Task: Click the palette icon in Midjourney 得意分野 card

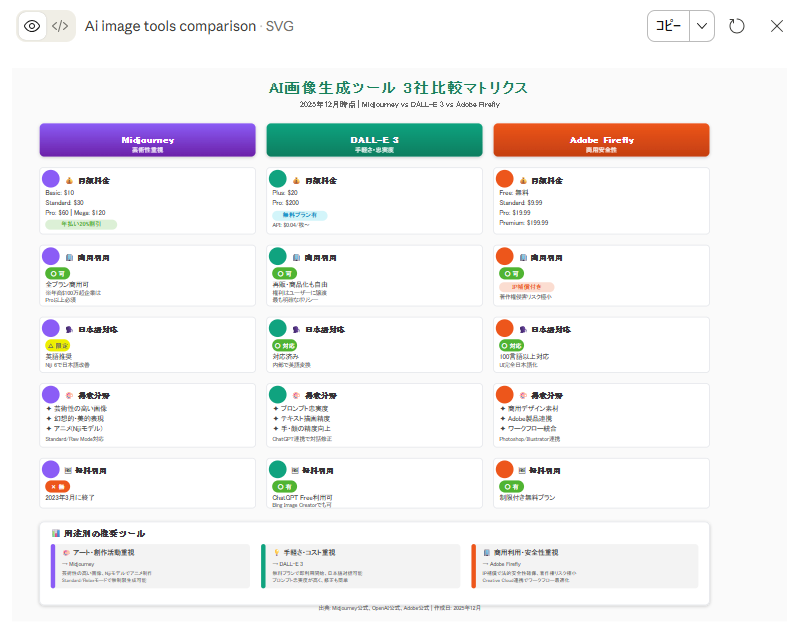Action: point(70,395)
